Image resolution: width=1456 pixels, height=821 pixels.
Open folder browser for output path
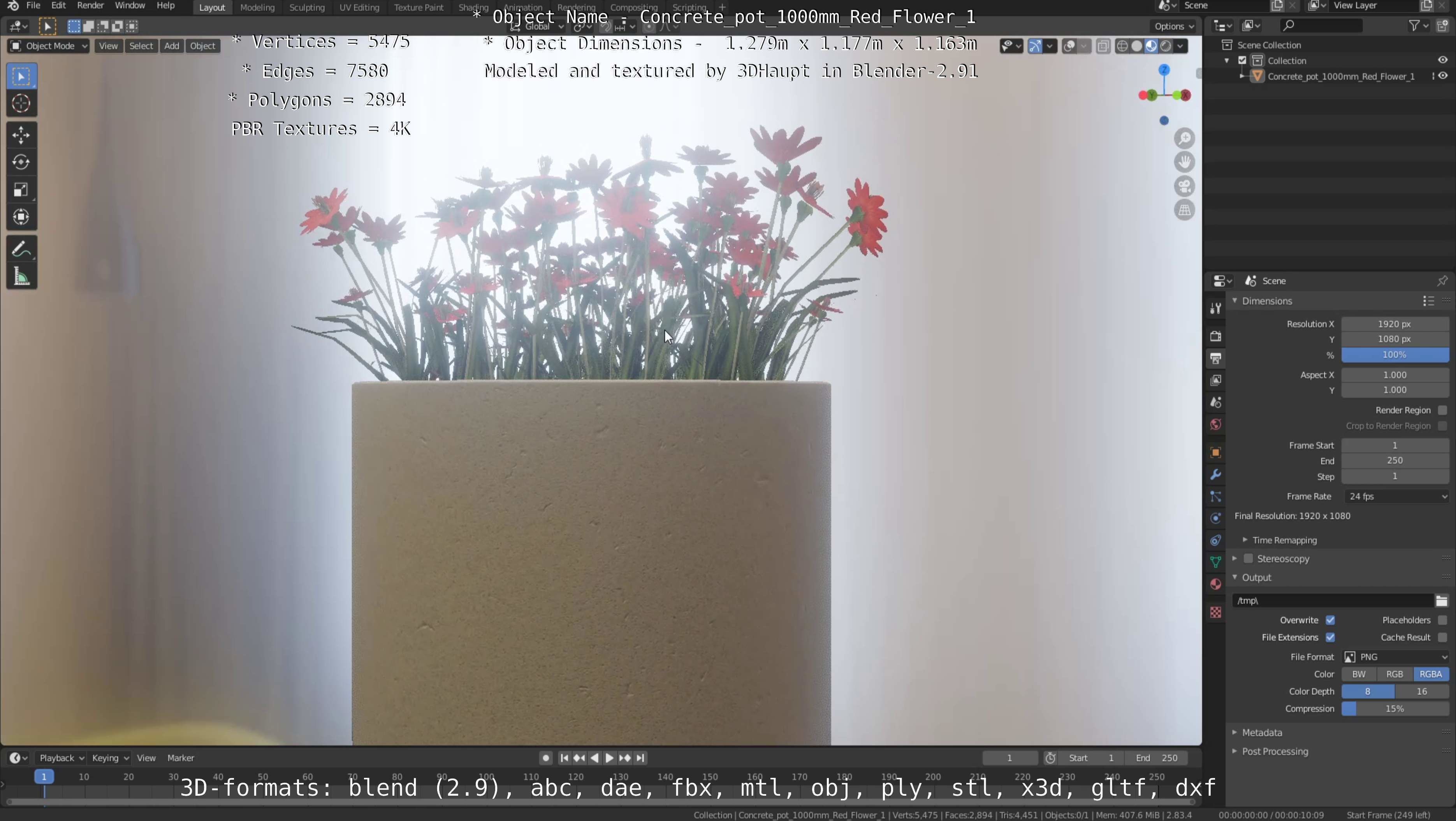click(1441, 601)
